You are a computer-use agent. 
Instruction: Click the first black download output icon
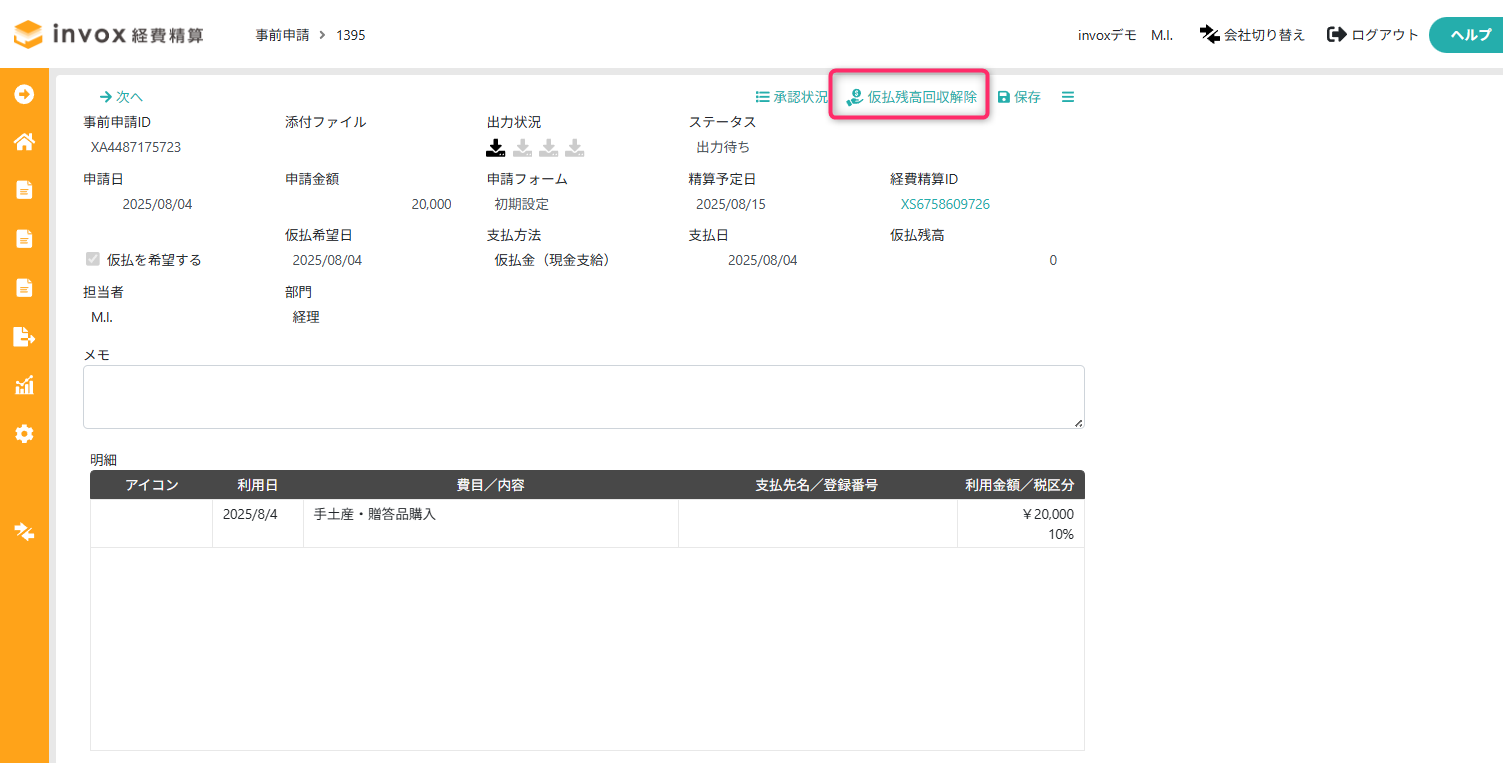tap(496, 148)
